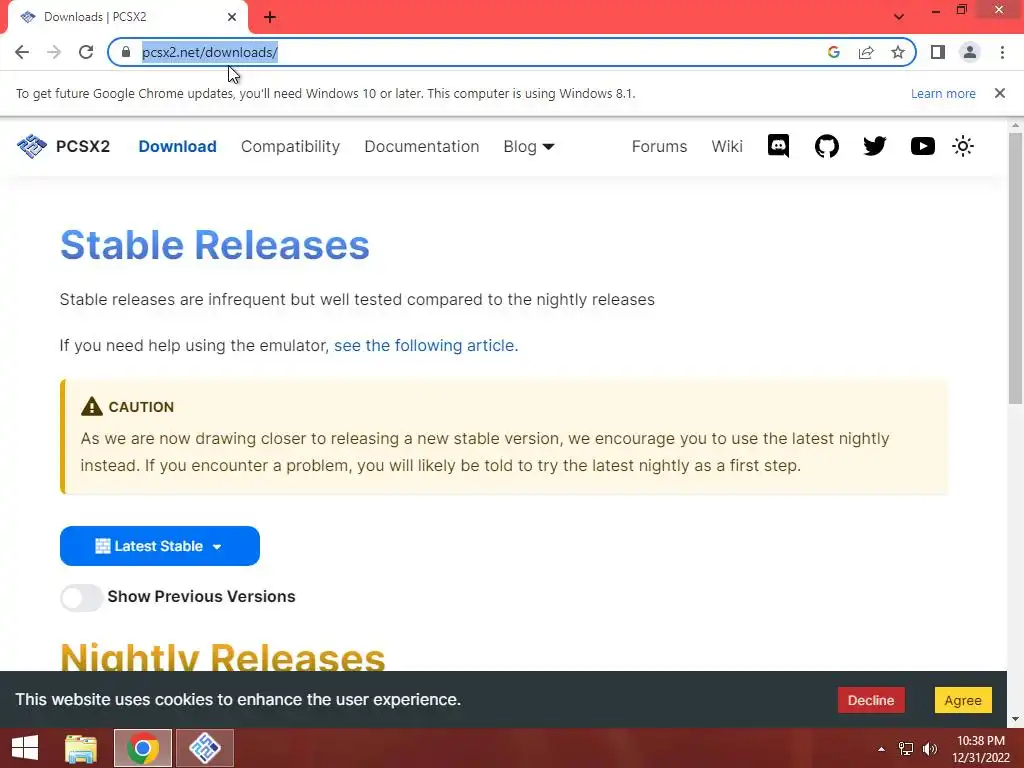This screenshot has height=768, width=1024.
Task: Click the Stable Releases heading
Action: click(215, 246)
